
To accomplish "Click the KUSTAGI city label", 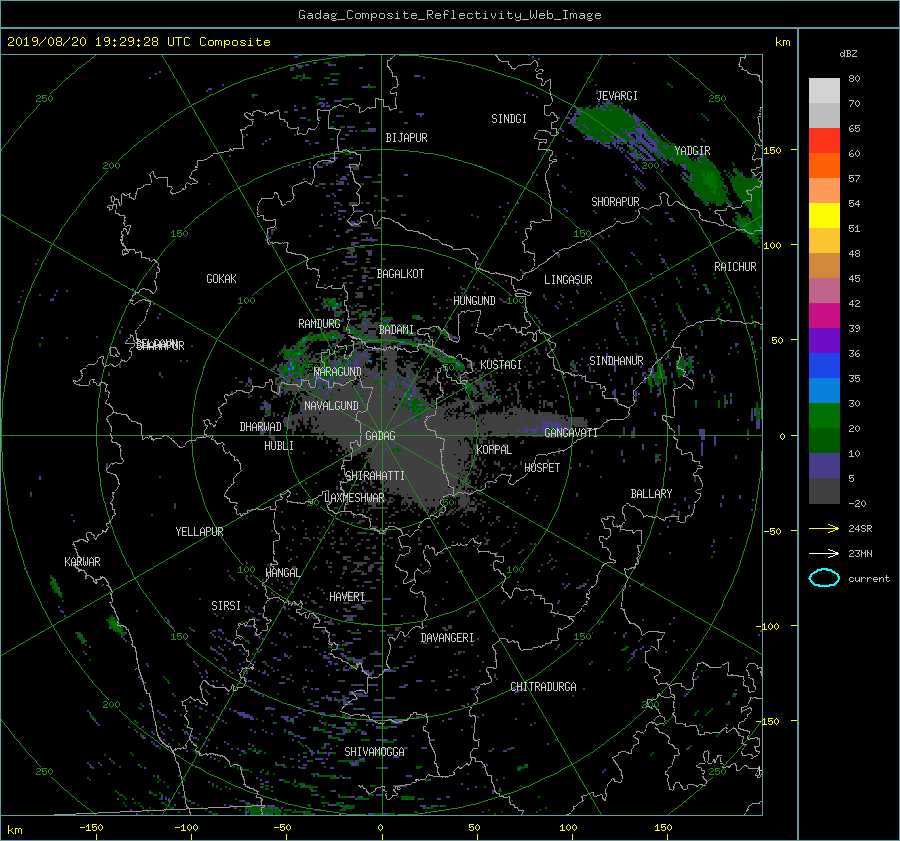I will (x=501, y=365).
